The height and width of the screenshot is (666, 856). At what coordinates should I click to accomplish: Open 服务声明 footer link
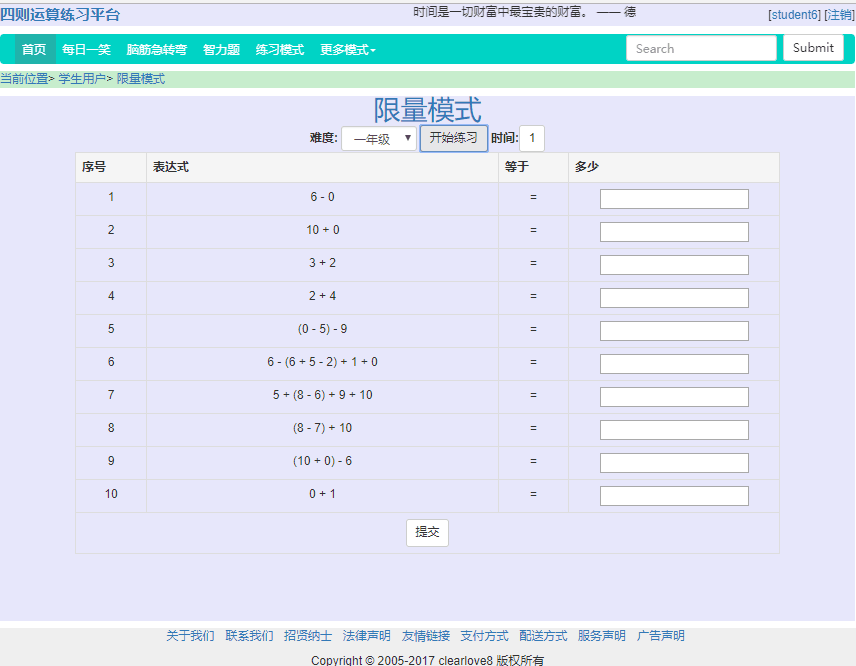[x=602, y=635]
